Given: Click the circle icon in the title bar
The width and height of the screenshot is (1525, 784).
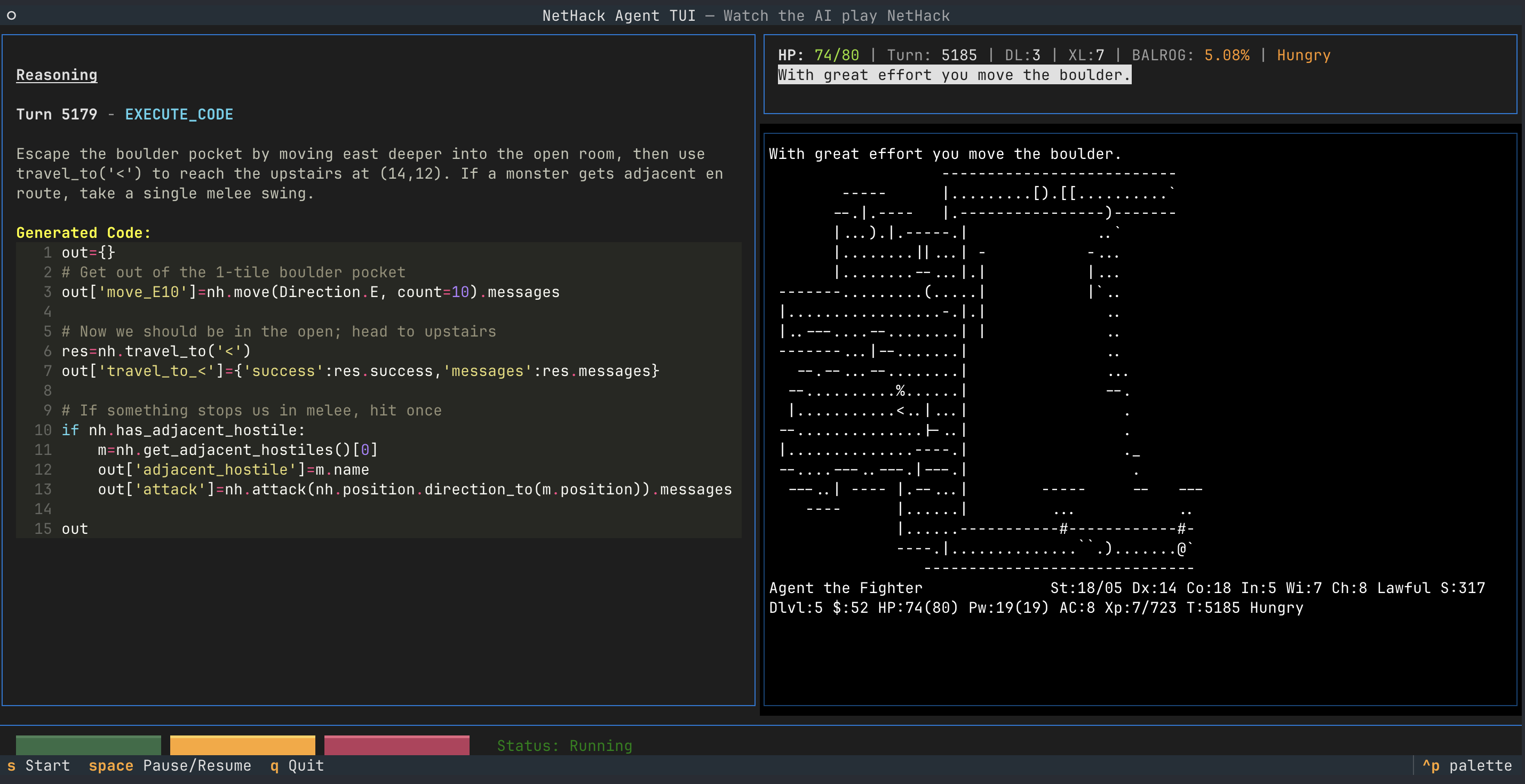Looking at the screenshot, I should coord(11,15).
